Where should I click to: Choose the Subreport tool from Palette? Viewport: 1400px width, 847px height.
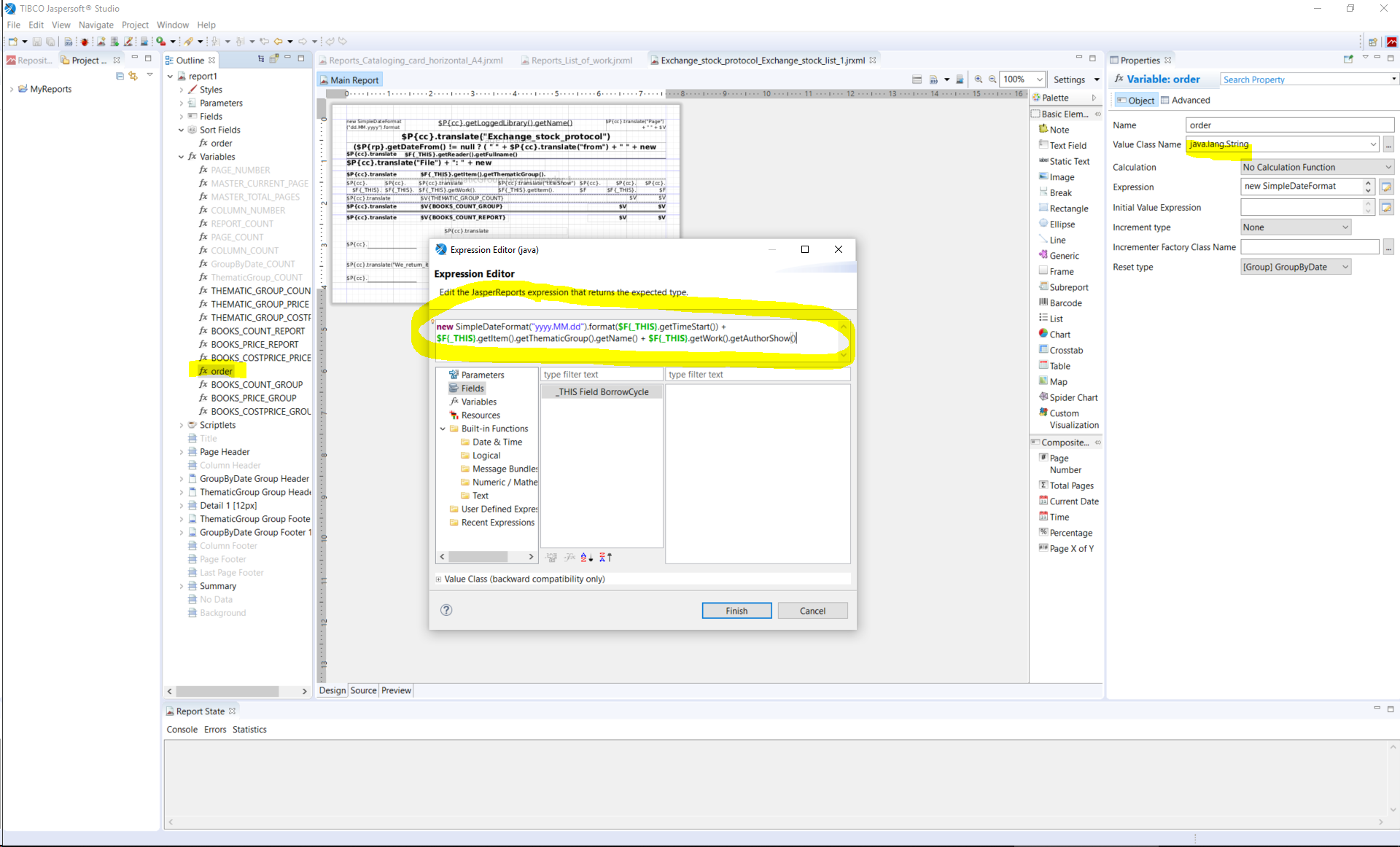(1068, 287)
